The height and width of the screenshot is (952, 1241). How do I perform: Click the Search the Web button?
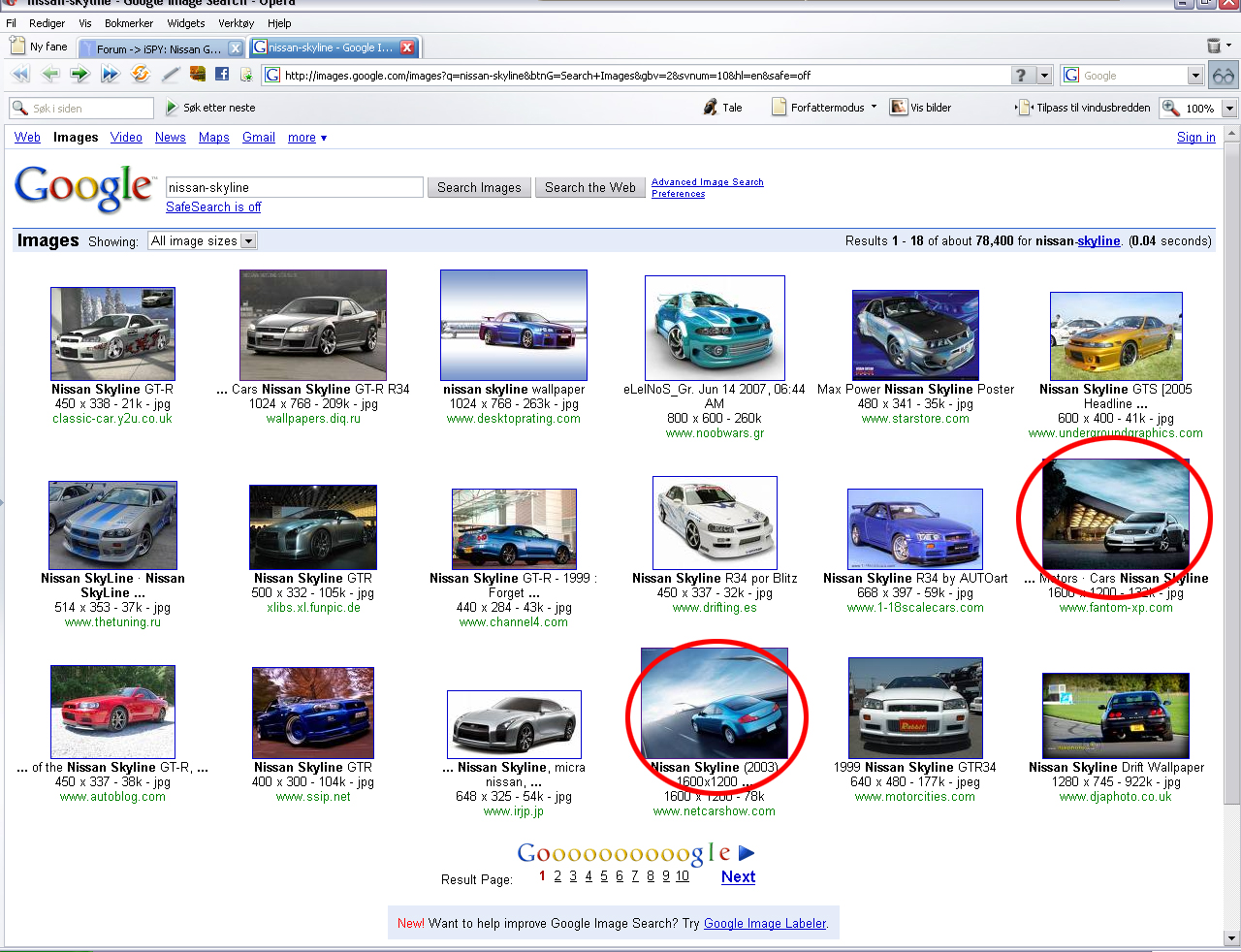[x=590, y=187]
